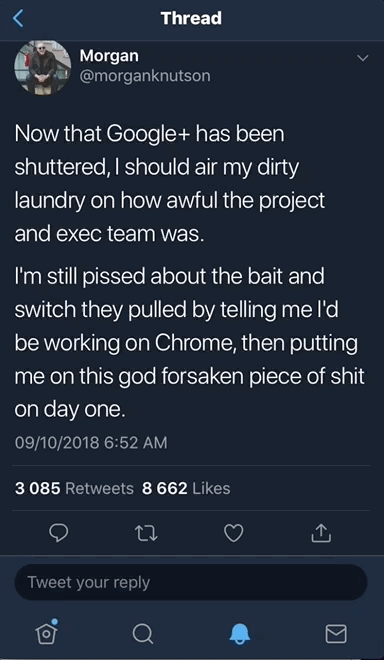
Task: Open the Home tab icon
Action: [x=47, y=631]
